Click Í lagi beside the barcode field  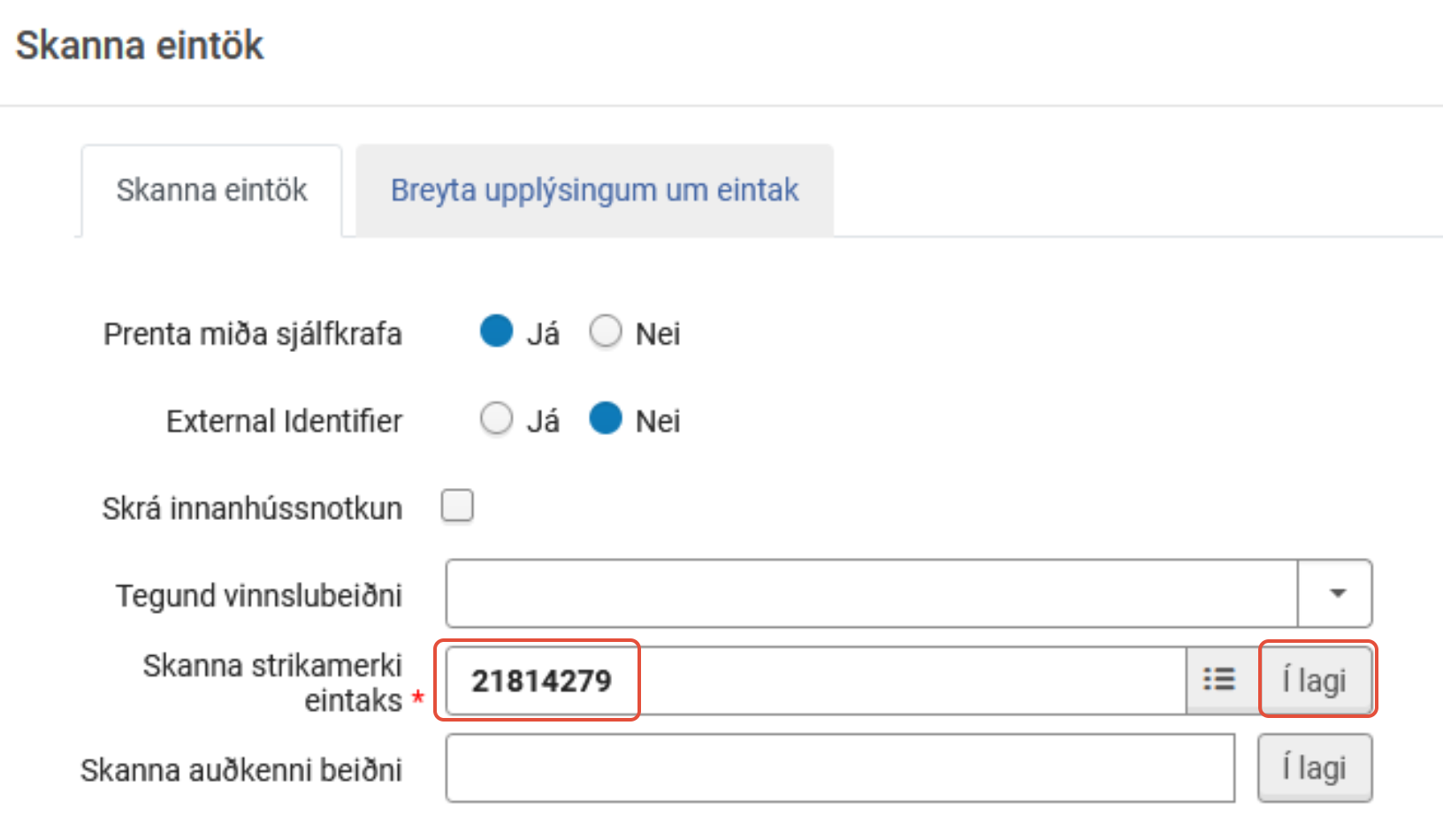(1315, 680)
